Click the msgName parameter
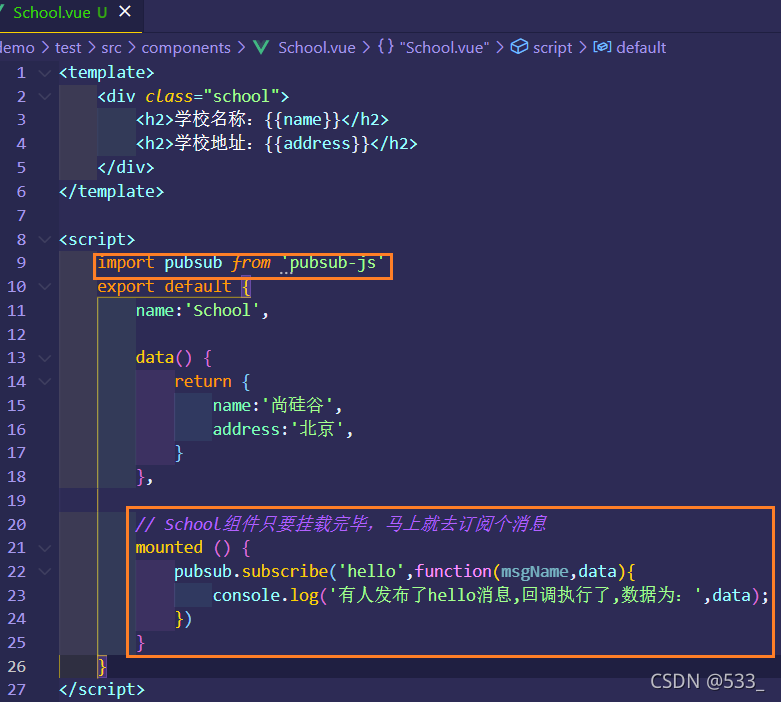 point(534,571)
